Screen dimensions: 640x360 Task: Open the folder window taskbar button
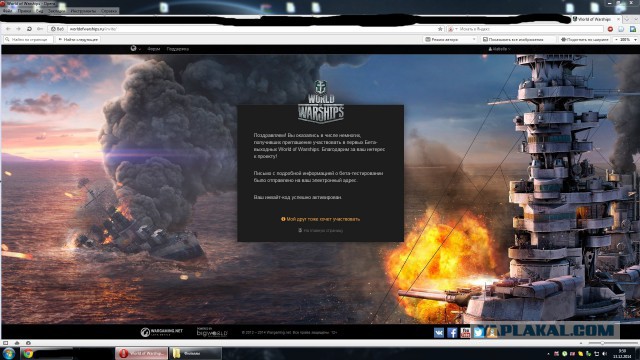[195, 353]
